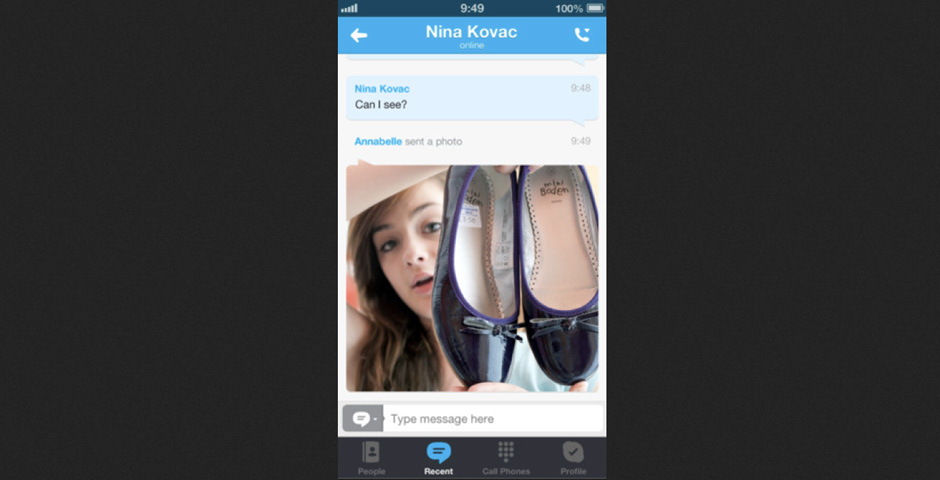Tap the Nina Kovac title in header
The width and height of the screenshot is (940, 480).
point(471,32)
